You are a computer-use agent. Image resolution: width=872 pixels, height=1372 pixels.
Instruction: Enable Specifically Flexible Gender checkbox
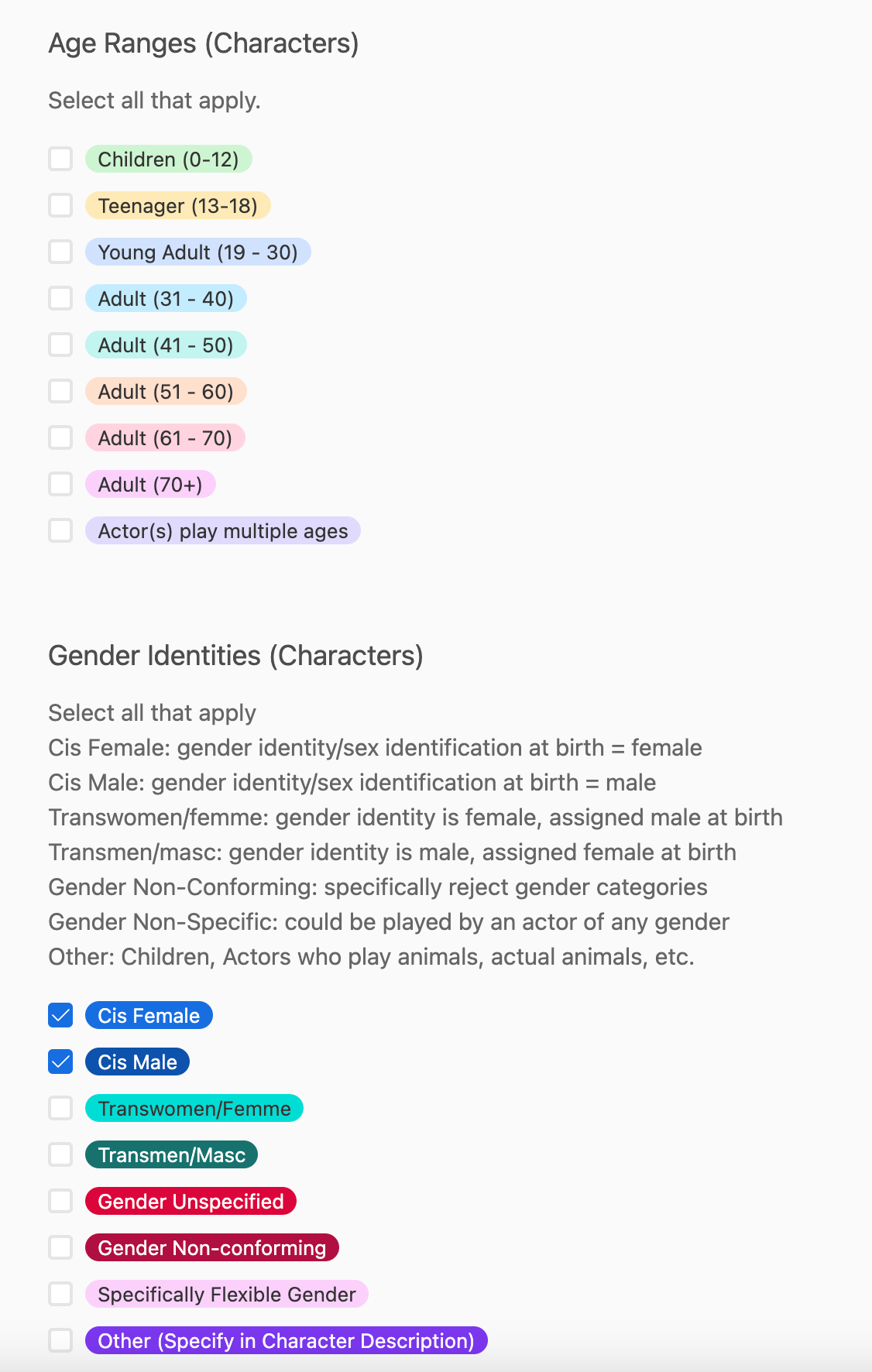(60, 1294)
